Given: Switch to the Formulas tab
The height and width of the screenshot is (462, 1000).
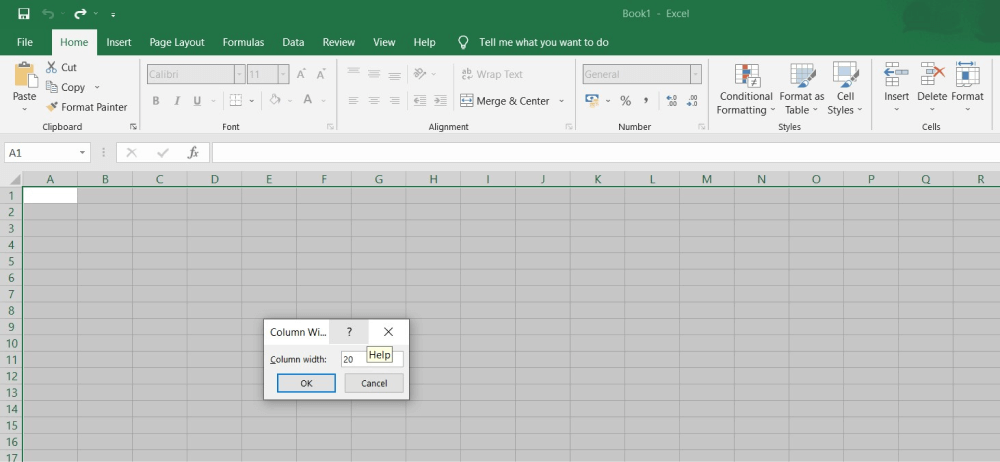Looking at the screenshot, I should (243, 42).
